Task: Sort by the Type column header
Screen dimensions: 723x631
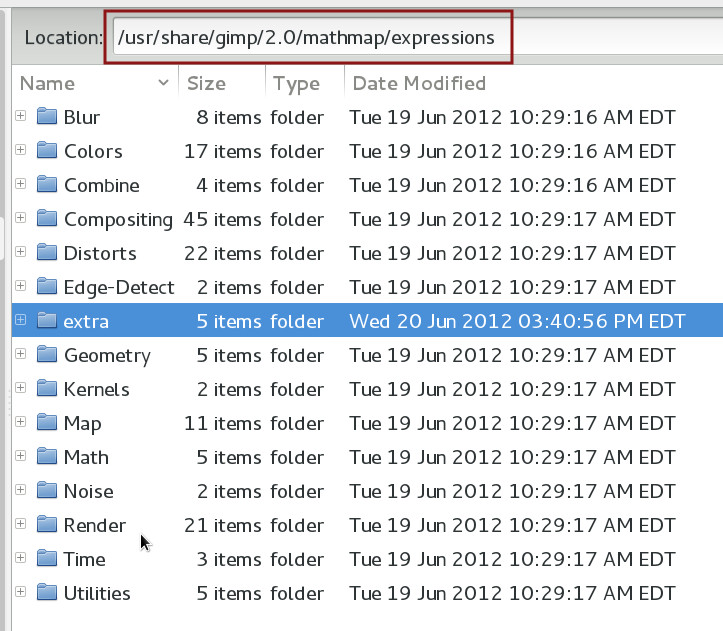Action: point(305,83)
